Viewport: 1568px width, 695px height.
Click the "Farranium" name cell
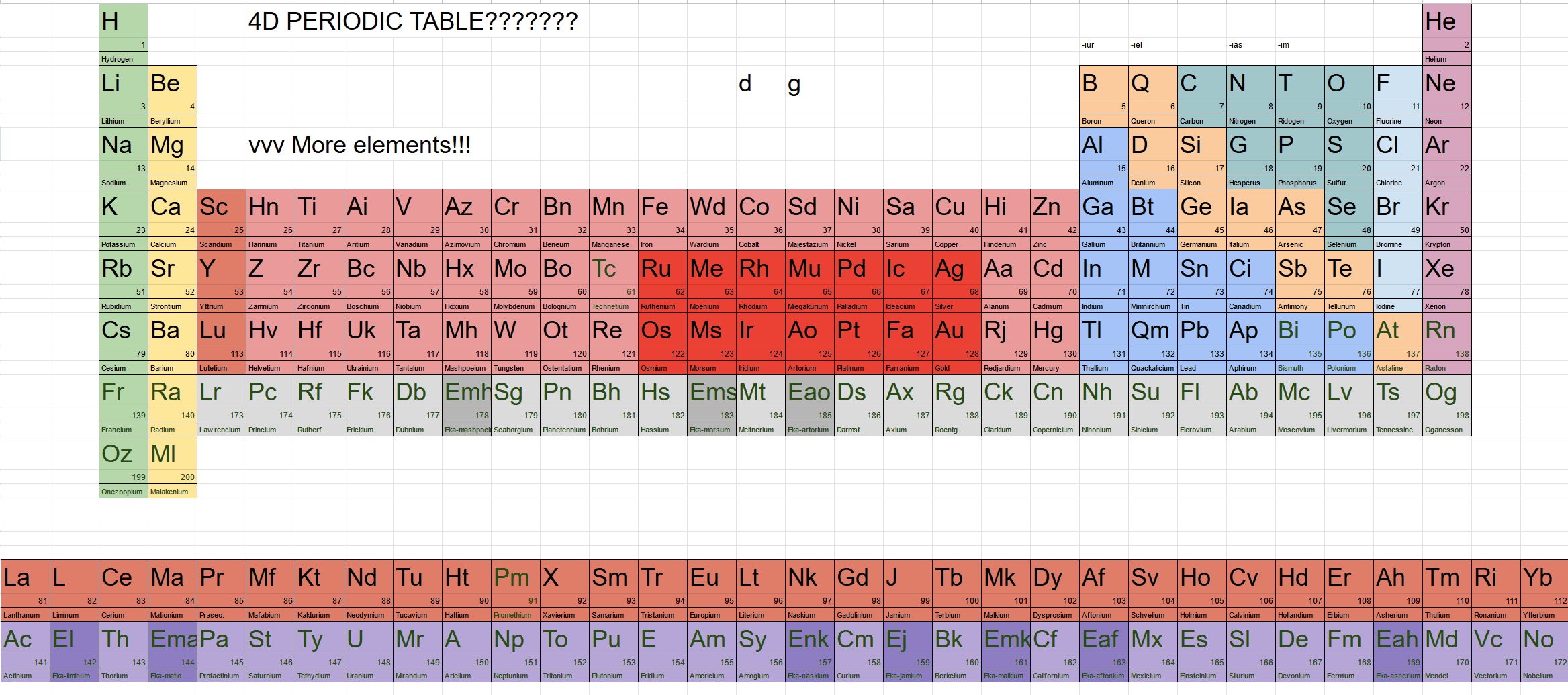pyautogui.click(x=908, y=368)
